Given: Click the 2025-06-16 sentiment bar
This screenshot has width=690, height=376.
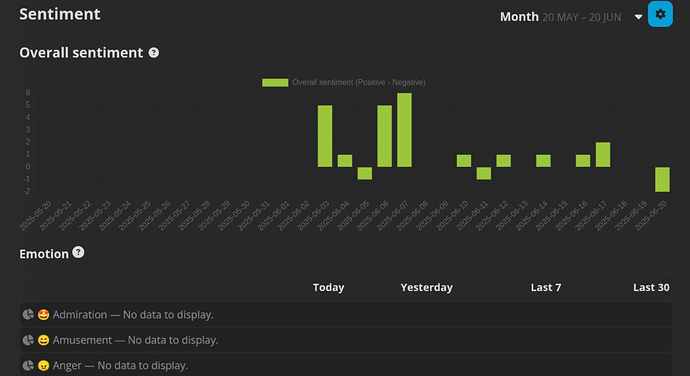Looking at the screenshot, I should (x=583, y=161).
